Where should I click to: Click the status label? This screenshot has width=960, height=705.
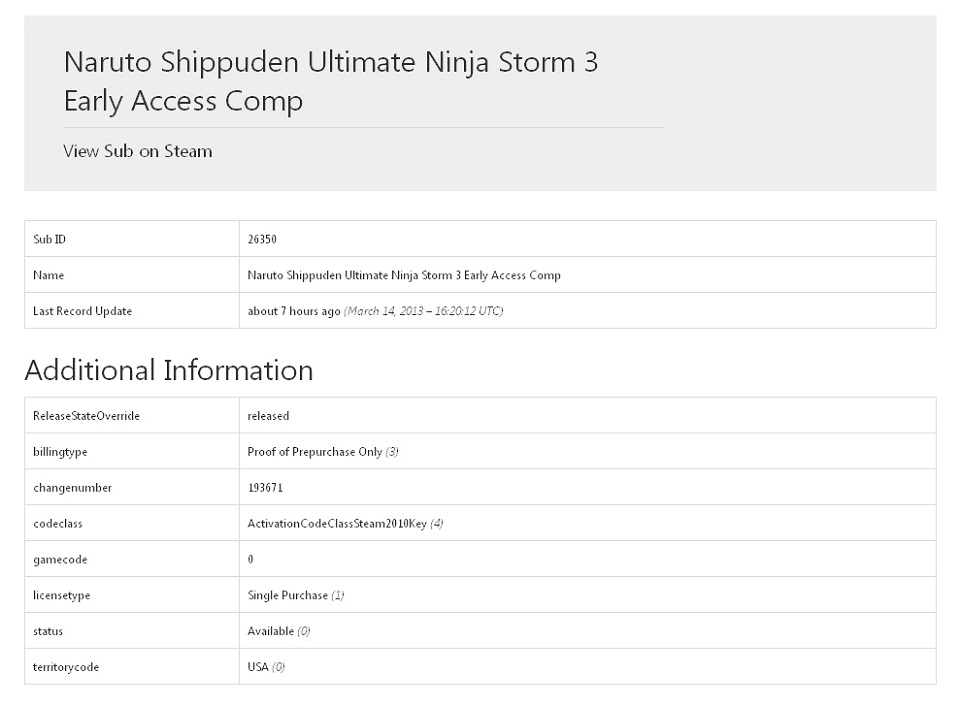(x=48, y=631)
